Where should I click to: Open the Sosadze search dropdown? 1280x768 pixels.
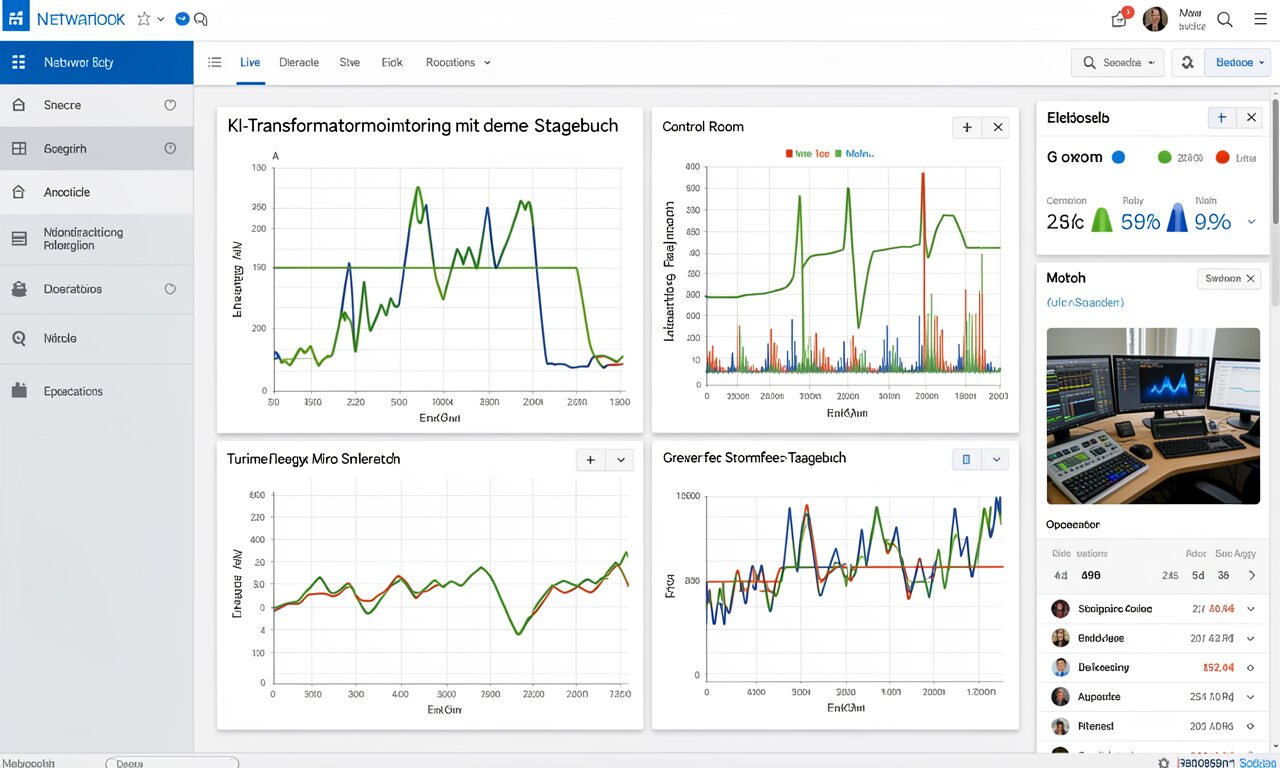coord(1118,62)
